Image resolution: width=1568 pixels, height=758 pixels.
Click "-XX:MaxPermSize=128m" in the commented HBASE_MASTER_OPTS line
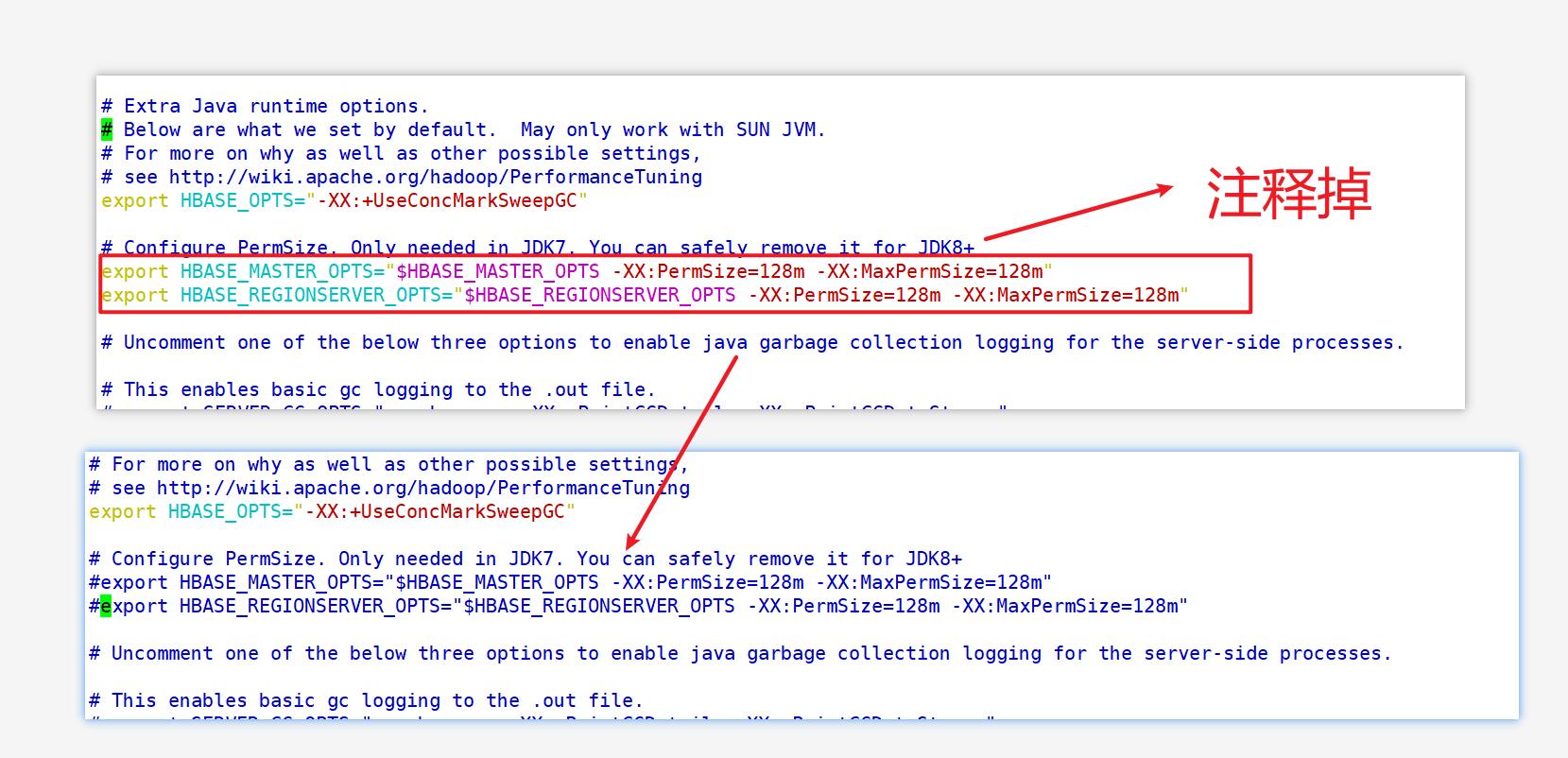(929, 582)
